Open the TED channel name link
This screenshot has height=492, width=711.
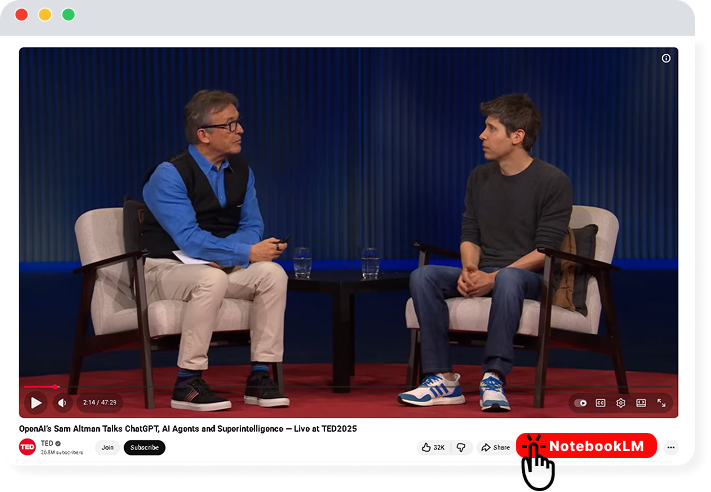point(47,443)
